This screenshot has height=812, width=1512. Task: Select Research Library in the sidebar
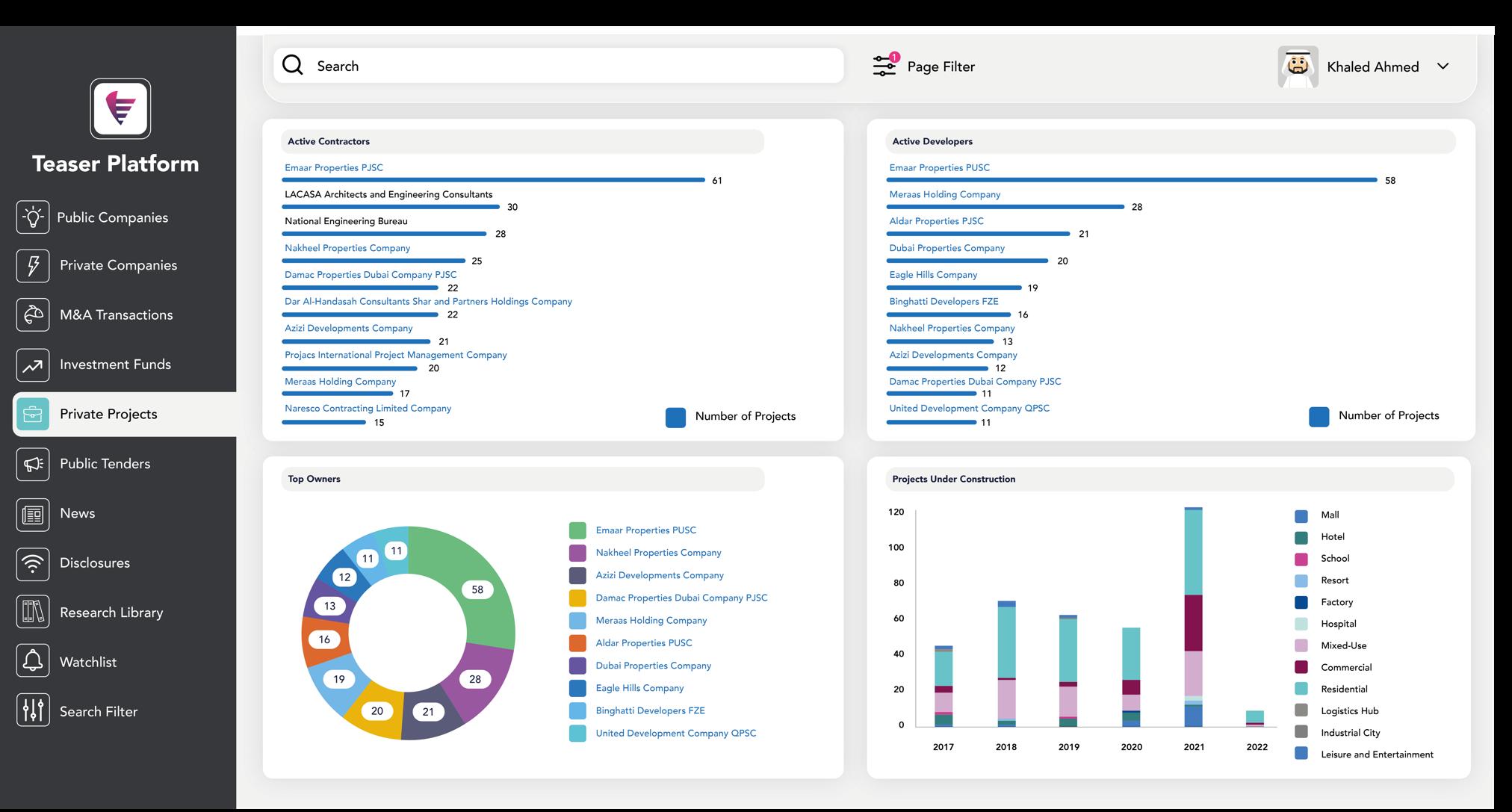point(111,613)
